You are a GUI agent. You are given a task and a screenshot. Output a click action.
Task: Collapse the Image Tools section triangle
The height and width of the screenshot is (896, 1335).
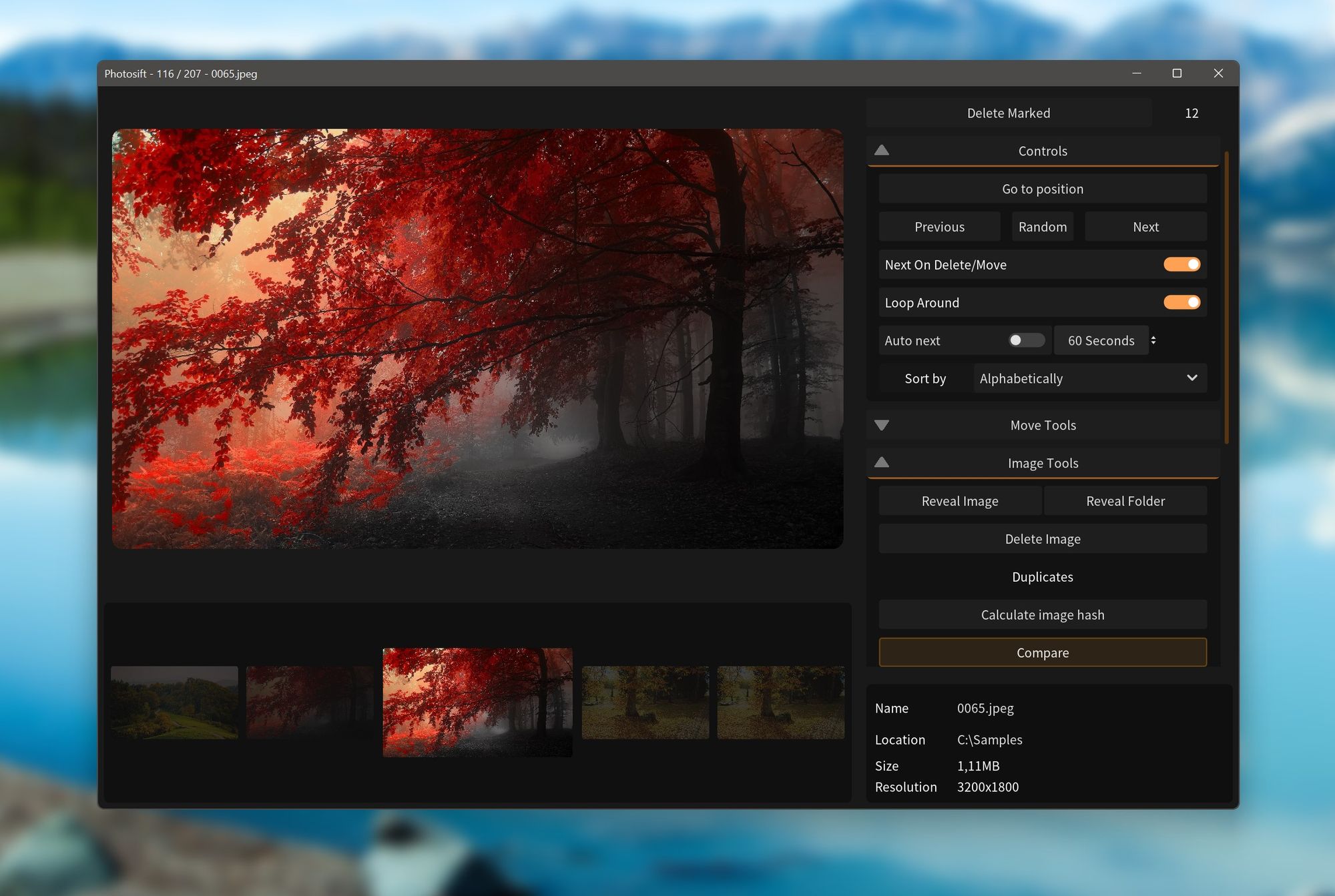click(x=882, y=462)
